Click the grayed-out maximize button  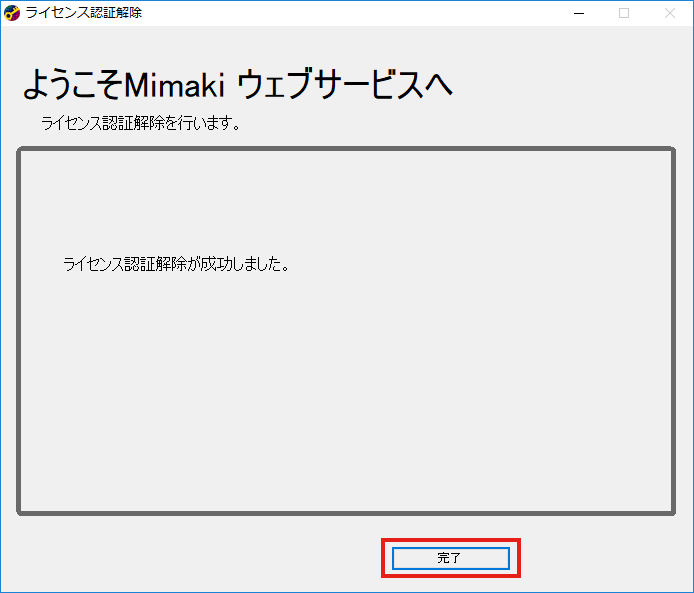[x=624, y=13]
